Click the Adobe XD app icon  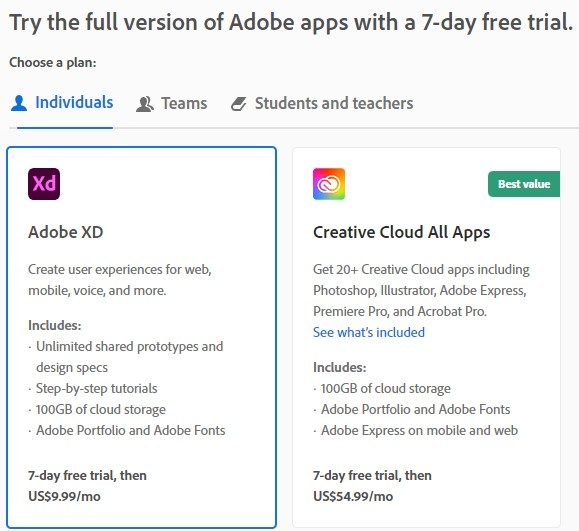[44, 184]
